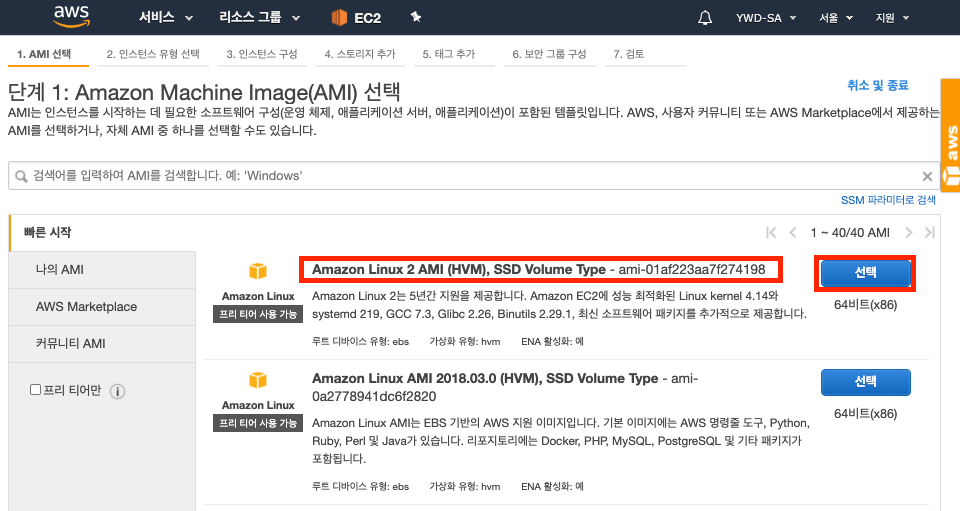The width and height of the screenshot is (960, 511).
Task: Go to next AMI page
Action: [x=909, y=233]
